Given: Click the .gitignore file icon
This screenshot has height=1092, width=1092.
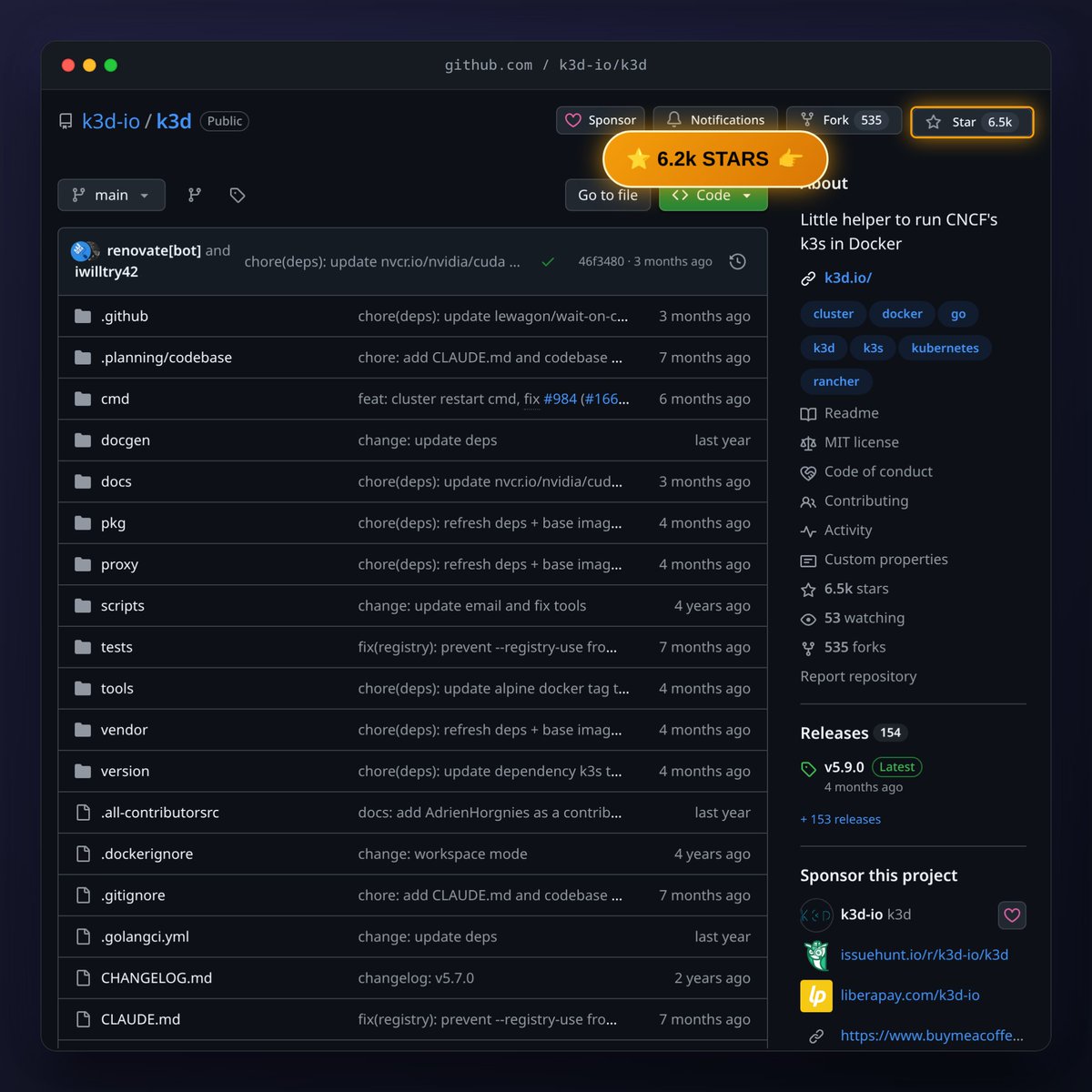Looking at the screenshot, I should click(x=83, y=895).
